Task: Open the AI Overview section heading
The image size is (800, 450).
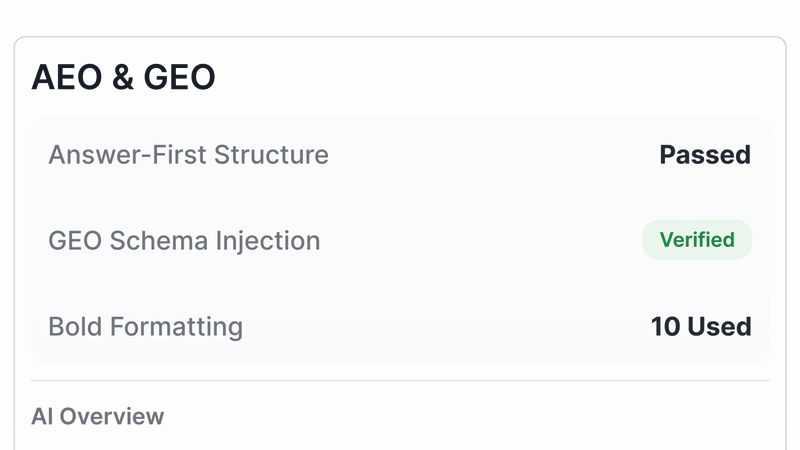Action: coord(97,416)
